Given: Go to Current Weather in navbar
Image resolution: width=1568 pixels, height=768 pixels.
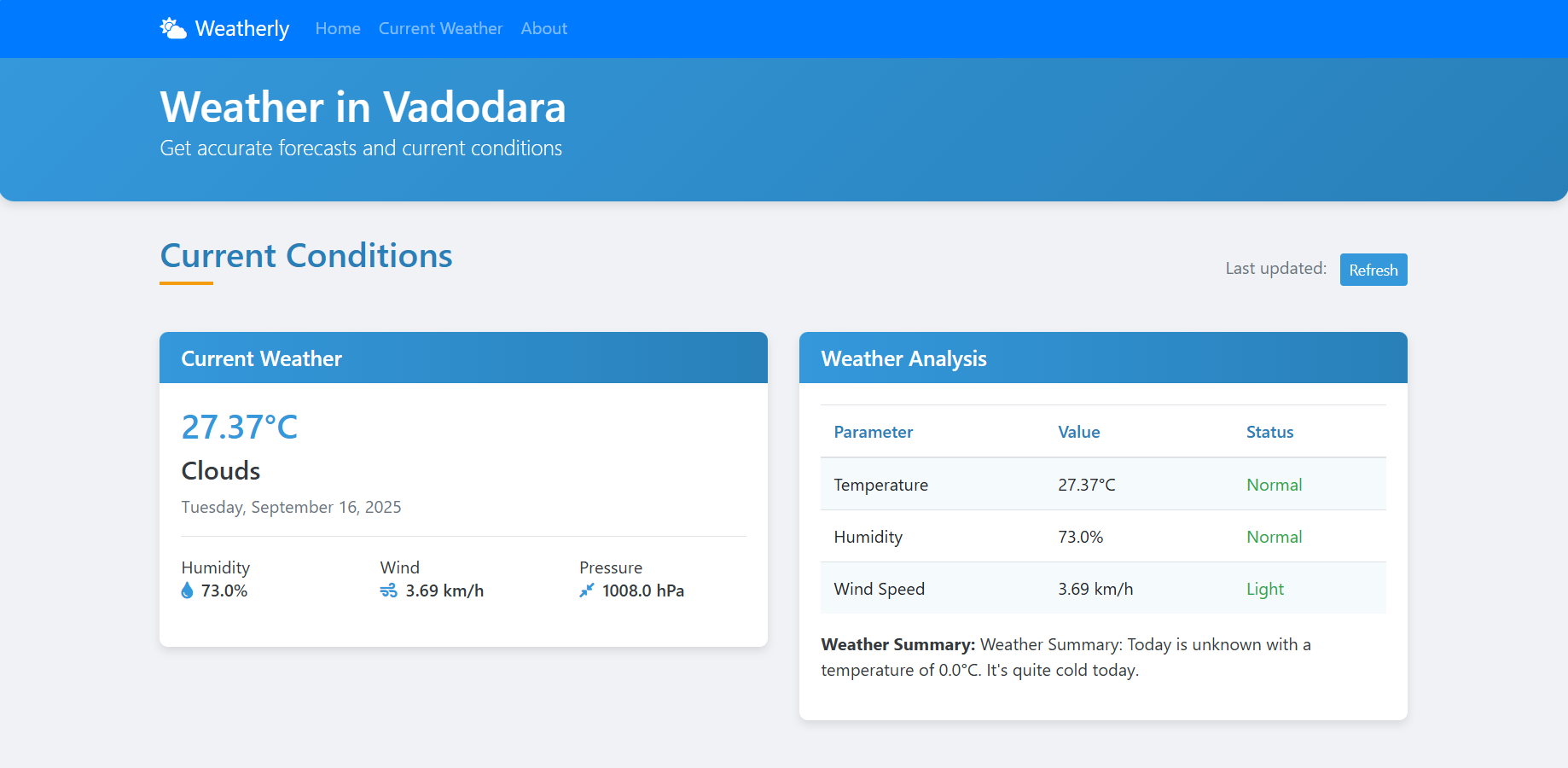Looking at the screenshot, I should 440,28.
